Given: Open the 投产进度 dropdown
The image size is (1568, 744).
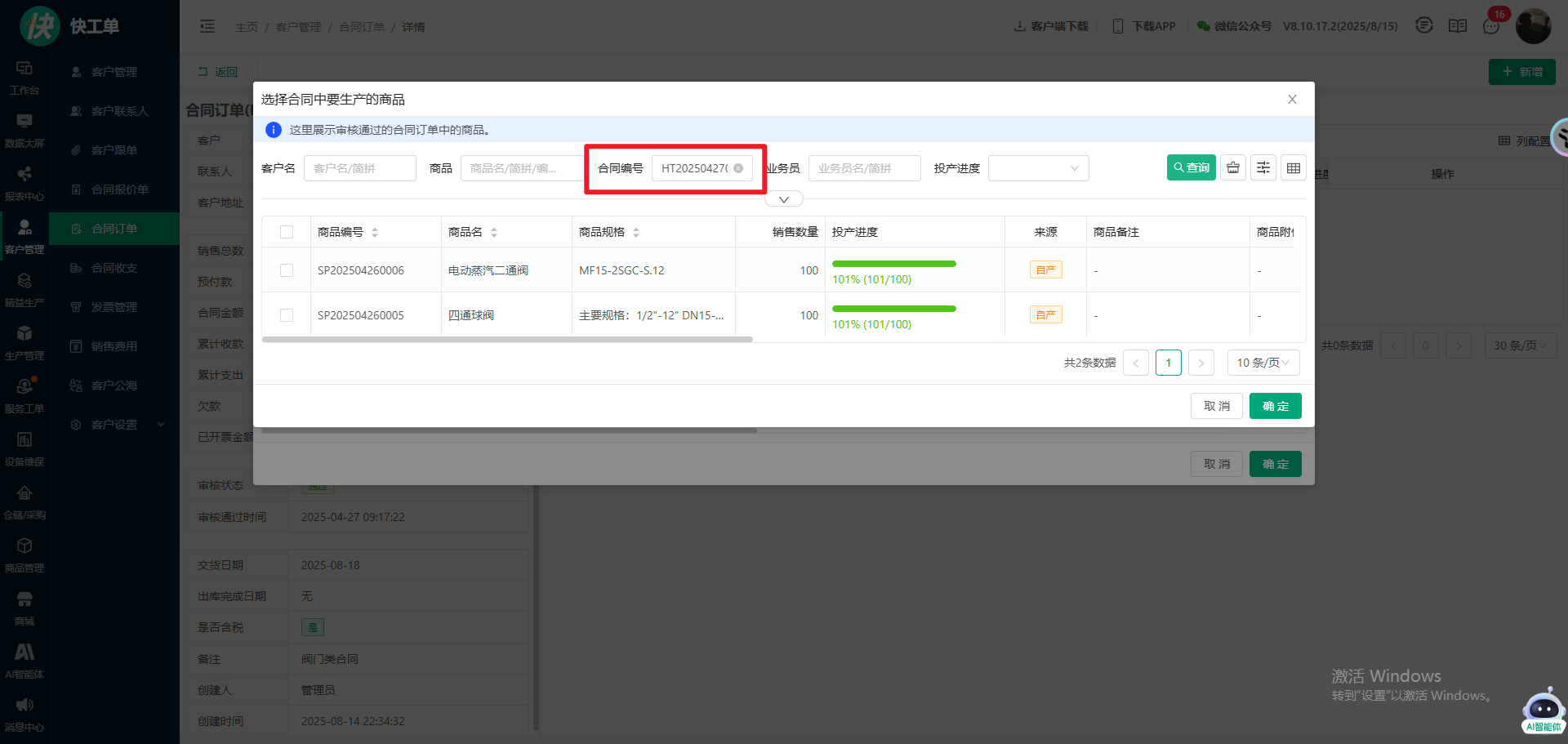Looking at the screenshot, I should click(1038, 168).
